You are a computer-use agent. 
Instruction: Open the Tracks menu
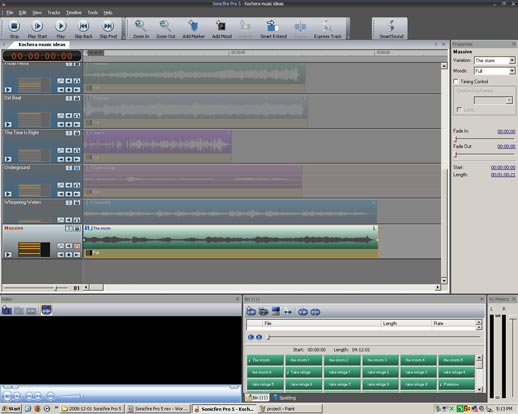click(54, 13)
